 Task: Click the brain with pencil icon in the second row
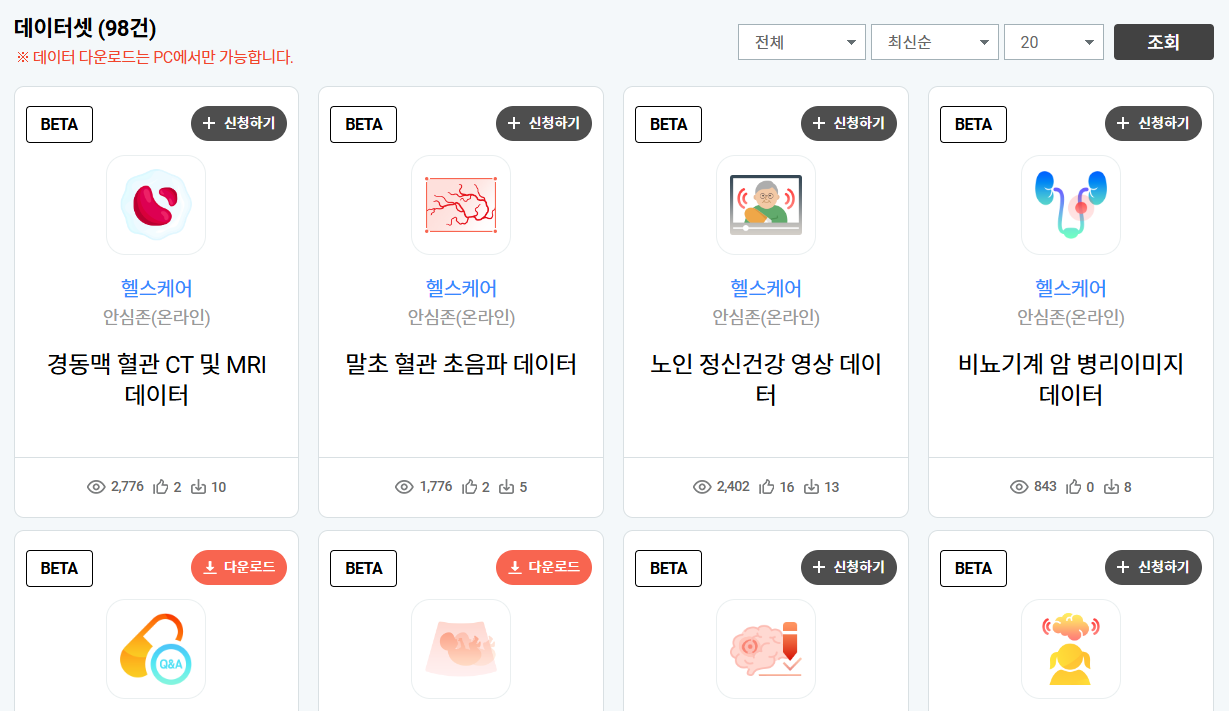[765, 649]
